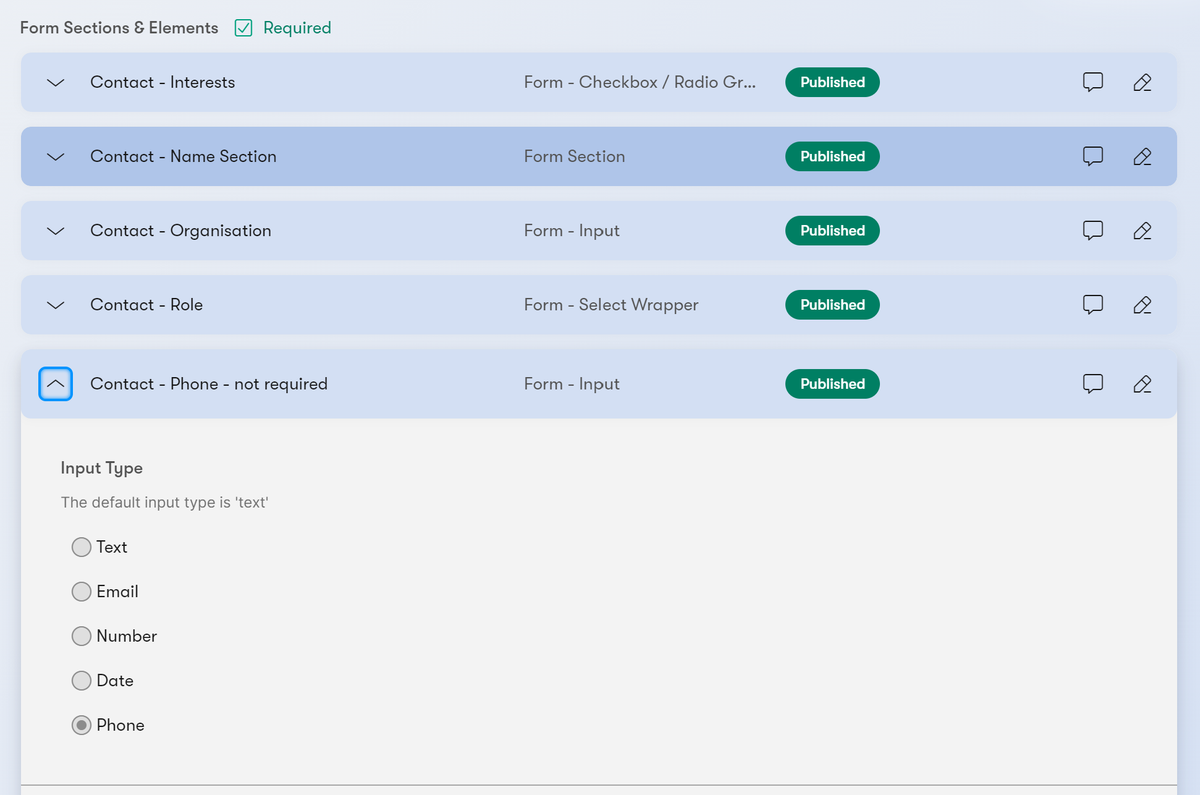Open comments on Contact - Phone row
The image size is (1200, 795).
coord(1092,383)
